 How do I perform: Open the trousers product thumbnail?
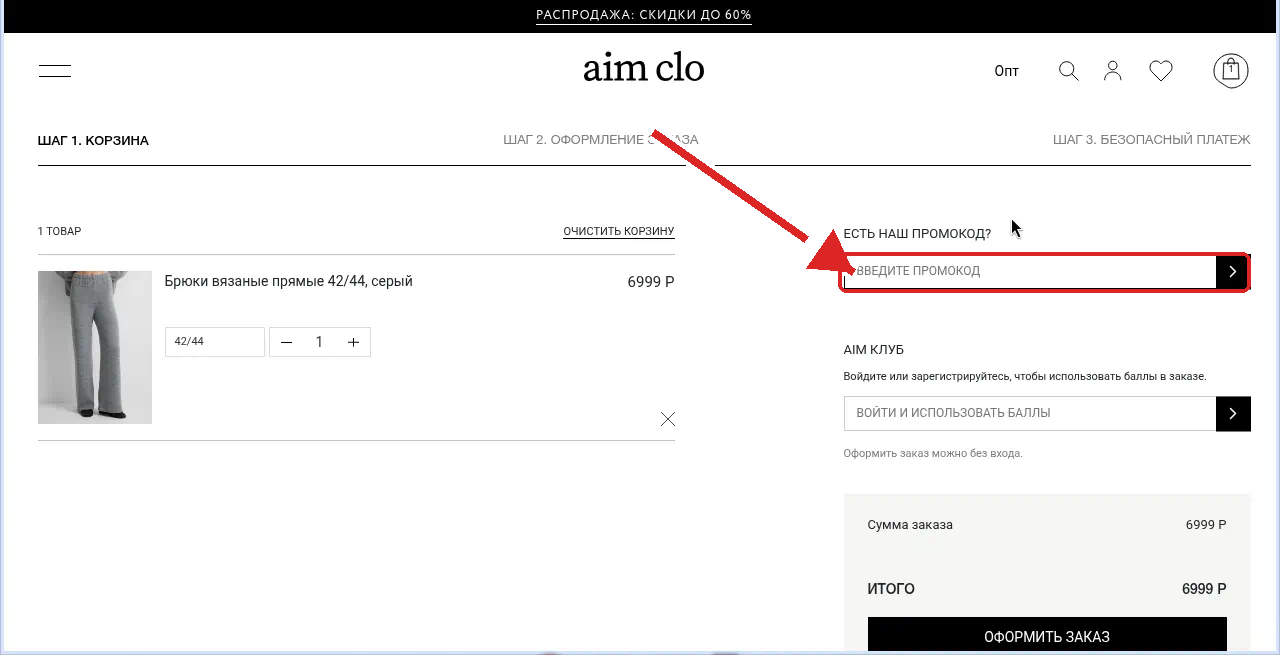(x=95, y=347)
